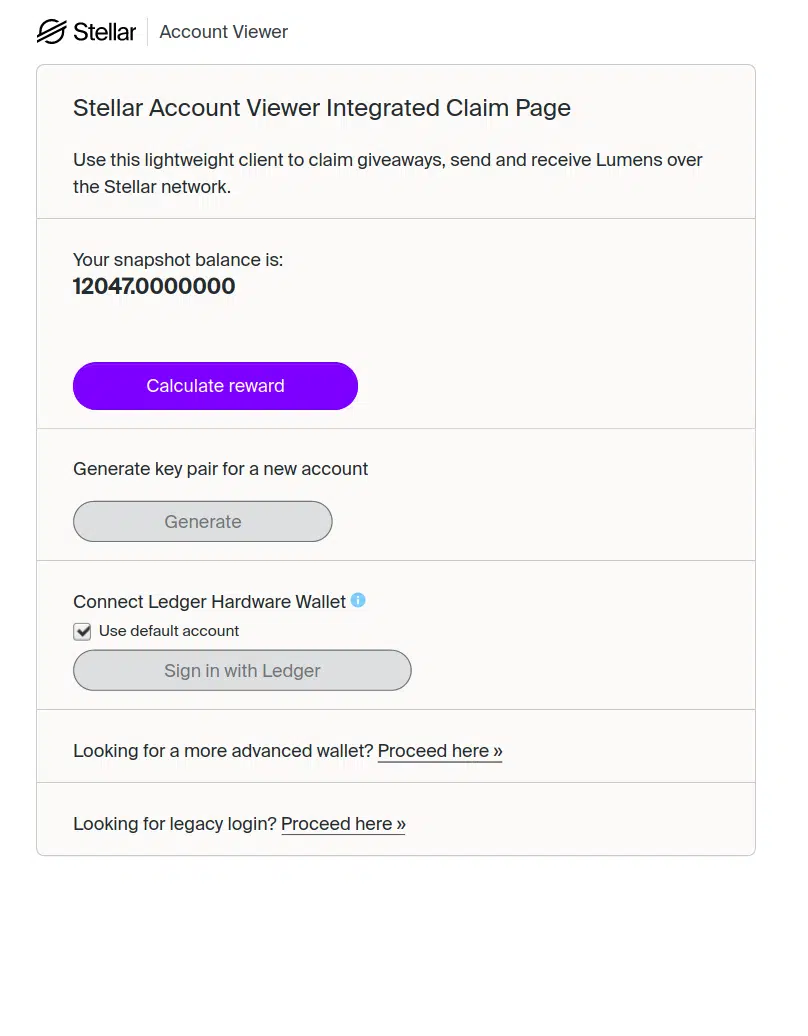This screenshot has height=1036, width=808.
Task: Click the Account Viewer header label
Action: (x=222, y=31)
